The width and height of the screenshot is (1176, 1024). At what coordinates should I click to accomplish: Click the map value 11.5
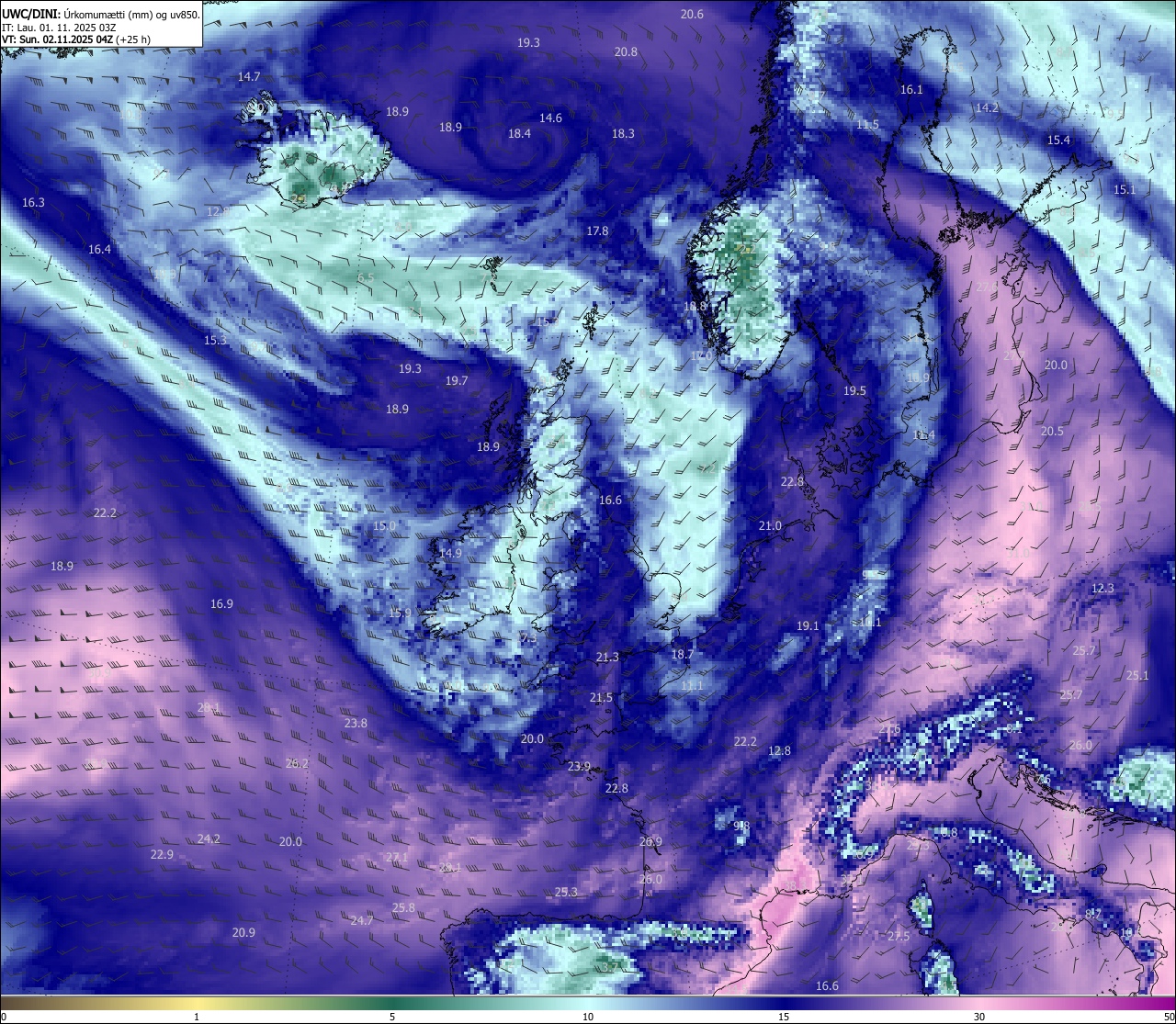(867, 124)
